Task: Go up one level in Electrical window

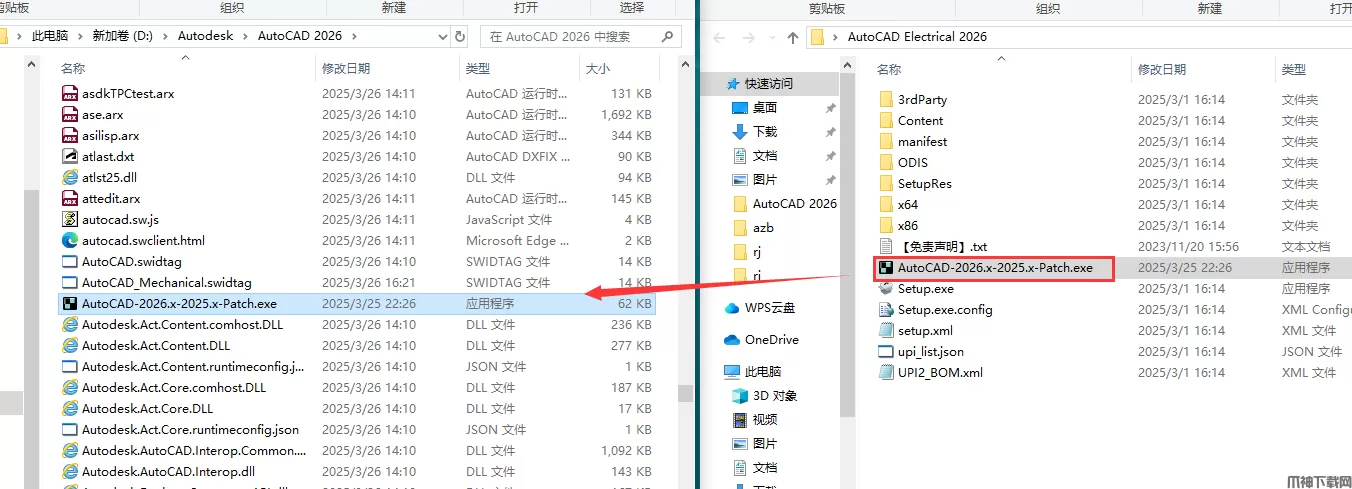Action: (792, 37)
